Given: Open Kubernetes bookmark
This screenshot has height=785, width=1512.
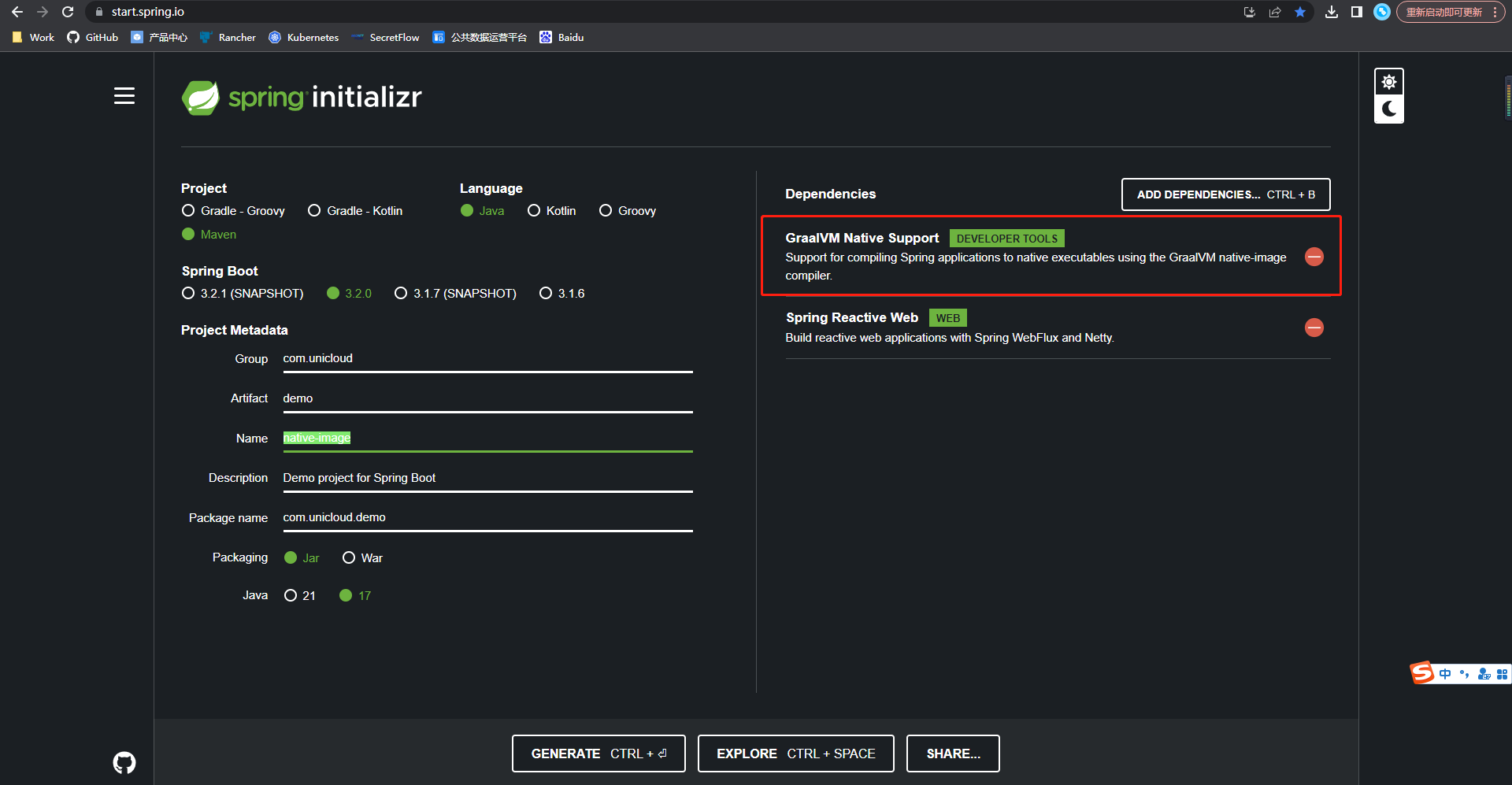Looking at the screenshot, I should click(x=304, y=37).
